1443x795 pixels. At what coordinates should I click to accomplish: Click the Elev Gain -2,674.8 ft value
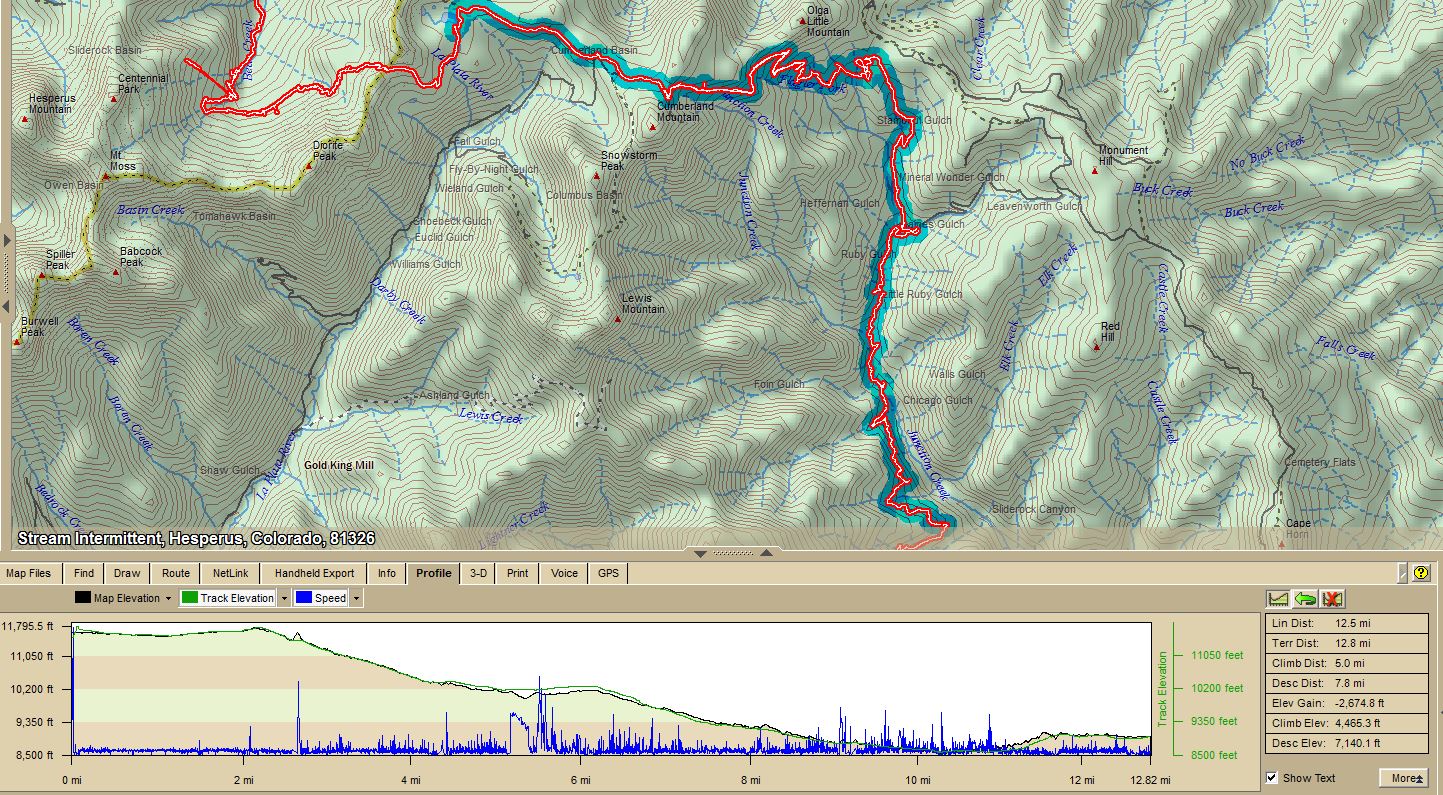click(1360, 703)
